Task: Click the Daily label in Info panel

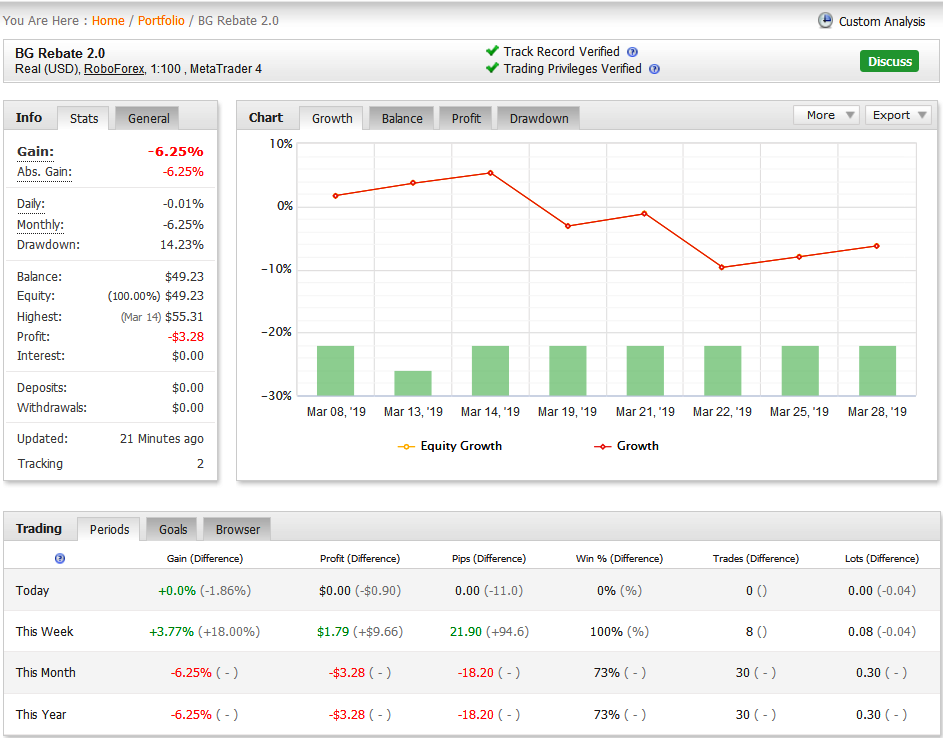Action: point(31,204)
